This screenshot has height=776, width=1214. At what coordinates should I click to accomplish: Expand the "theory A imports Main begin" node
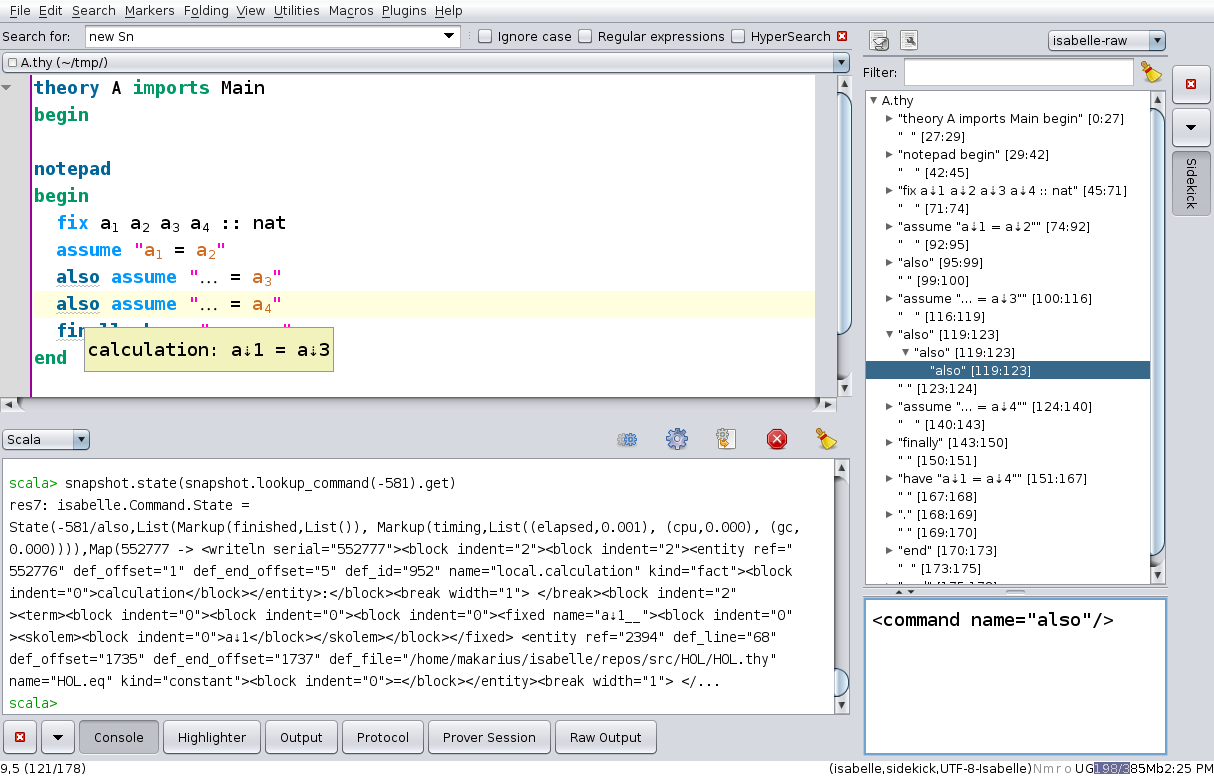890,118
